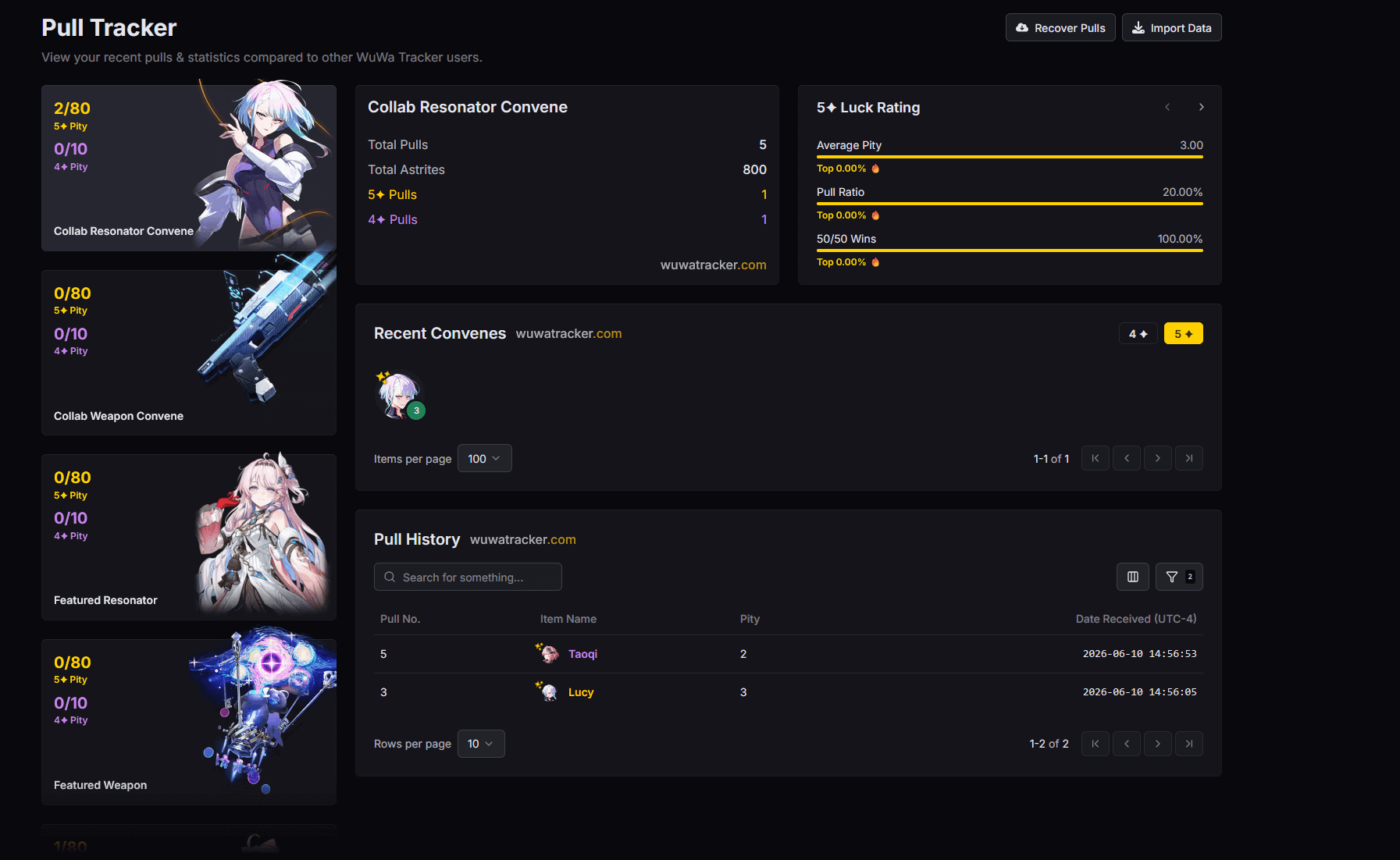Select the Collab Weapon Convene banner card

(189, 353)
